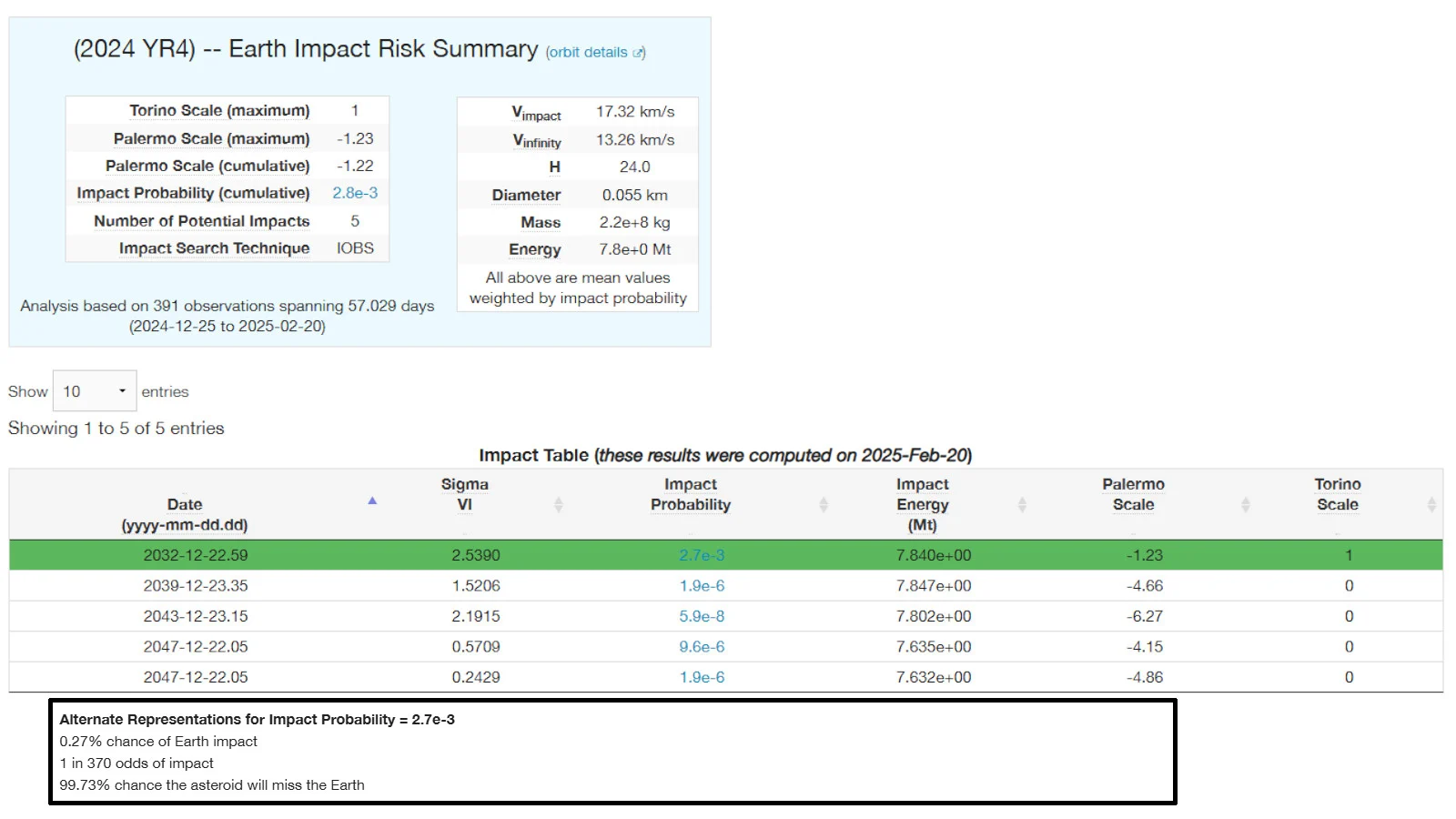1456x819 pixels.
Task: Select the Sigma VI column header
Action: pyautogui.click(x=465, y=494)
